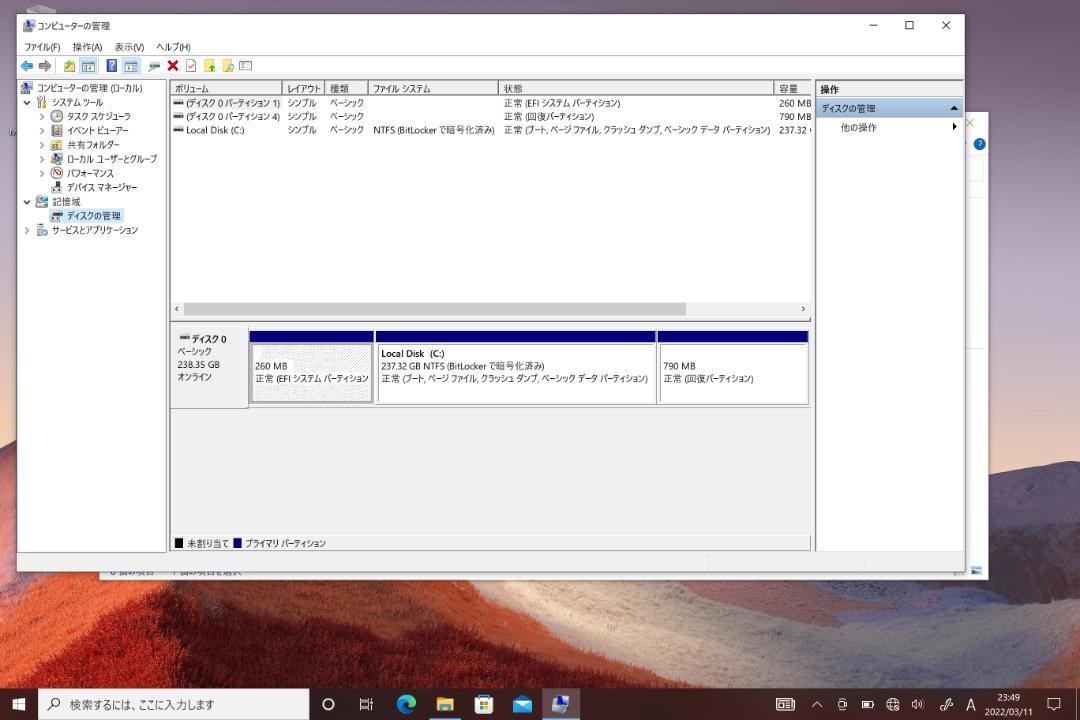The height and width of the screenshot is (720, 1080).
Task: Select コンピューターの管理 (ローカル) root node
Action: click(x=90, y=88)
